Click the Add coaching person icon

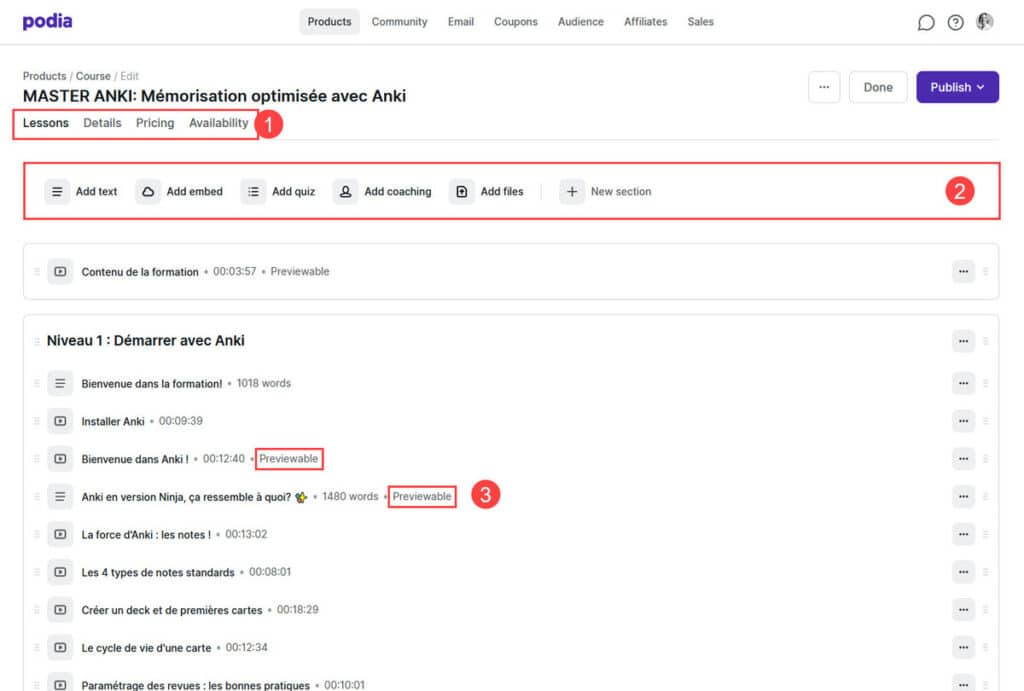point(345,191)
